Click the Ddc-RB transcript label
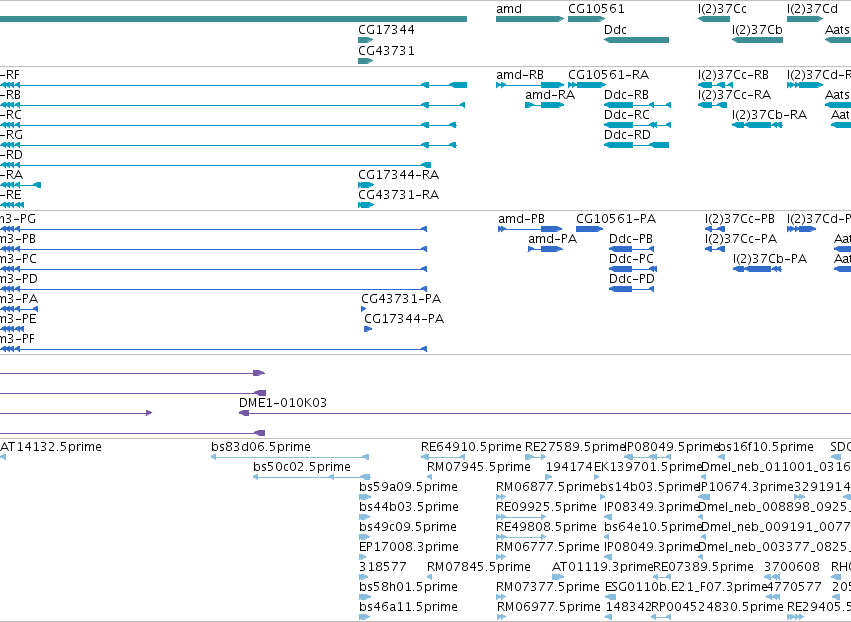The height and width of the screenshot is (622, 851). (x=626, y=95)
